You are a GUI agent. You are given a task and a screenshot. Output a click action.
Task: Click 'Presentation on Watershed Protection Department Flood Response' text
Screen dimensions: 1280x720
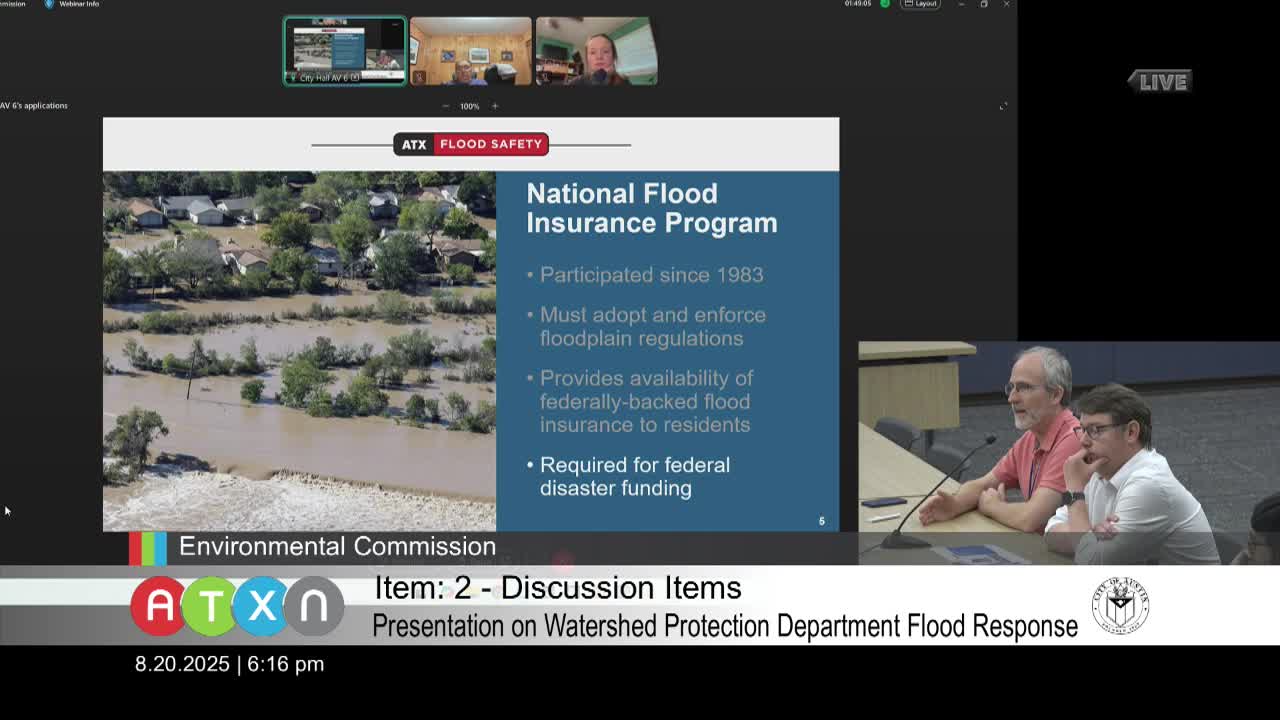point(725,626)
